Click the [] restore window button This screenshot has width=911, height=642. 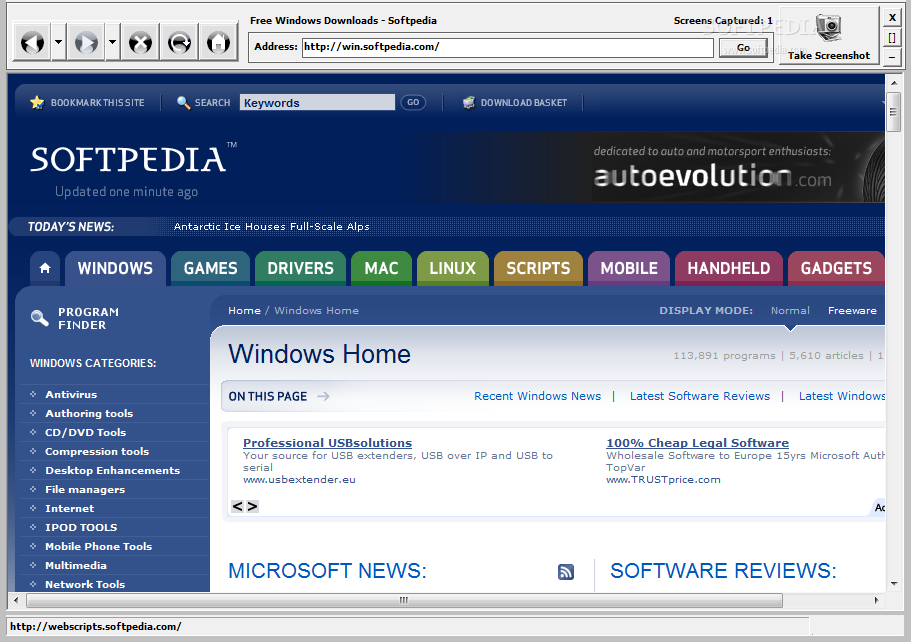(x=892, y=38)
